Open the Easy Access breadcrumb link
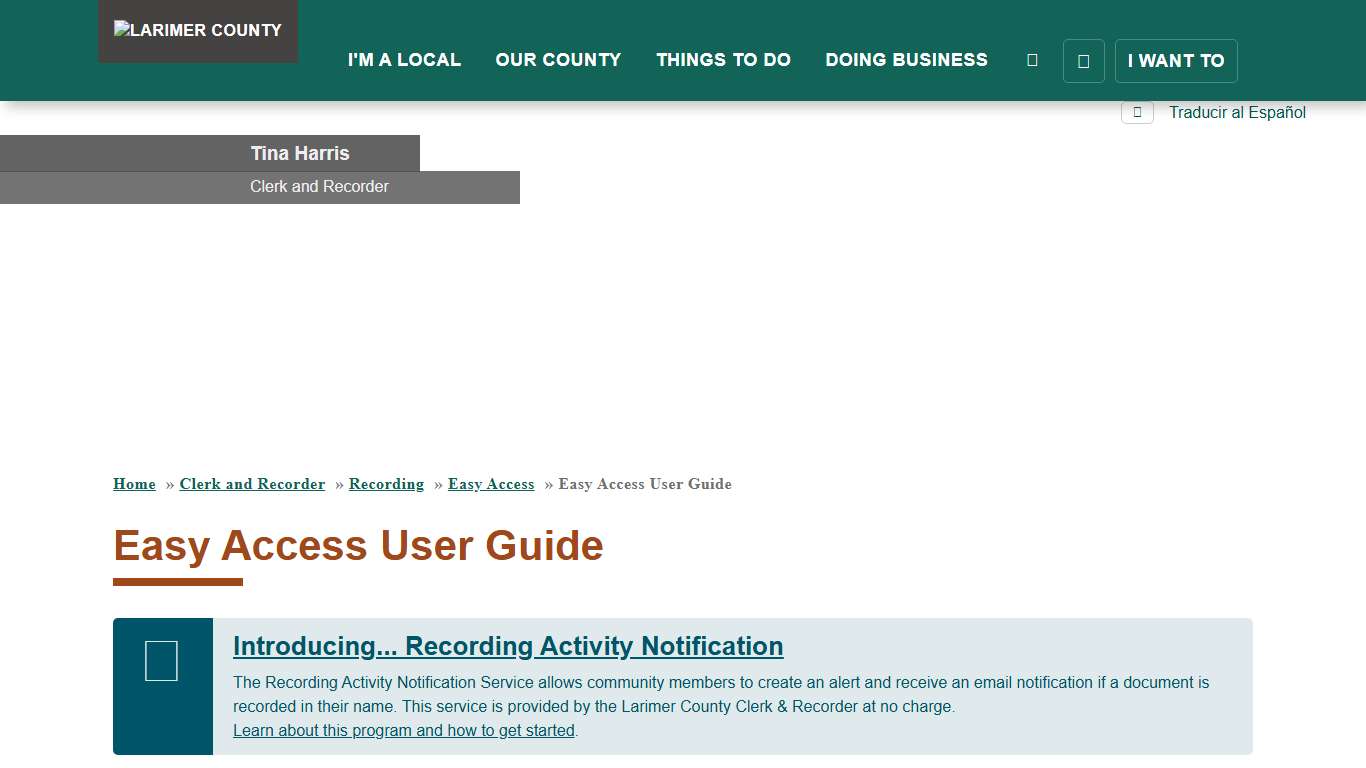Viewport: 1366px width, 768px height. pos(491,484)
